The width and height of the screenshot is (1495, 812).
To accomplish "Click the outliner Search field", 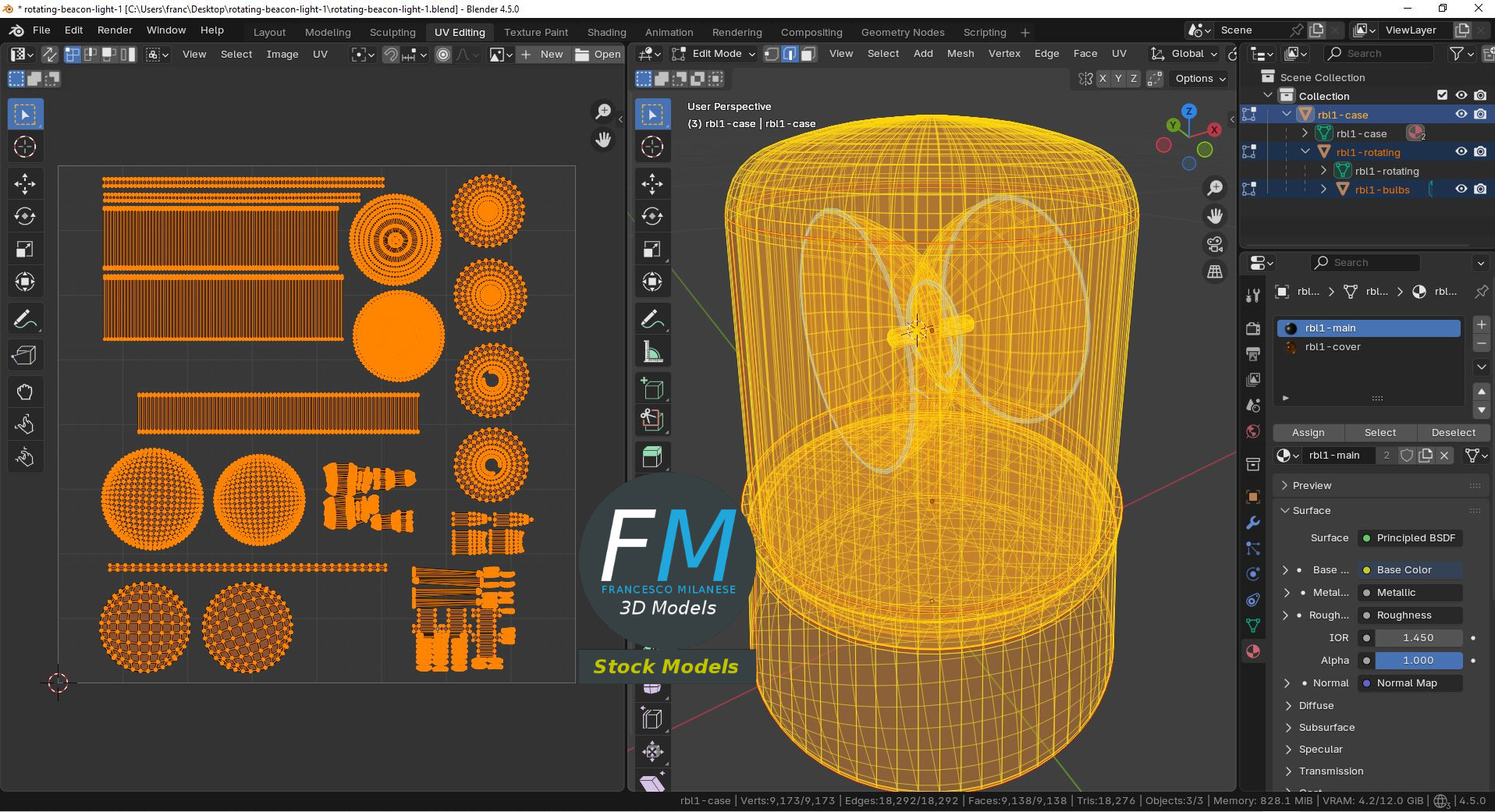I will click(1379, 54).
